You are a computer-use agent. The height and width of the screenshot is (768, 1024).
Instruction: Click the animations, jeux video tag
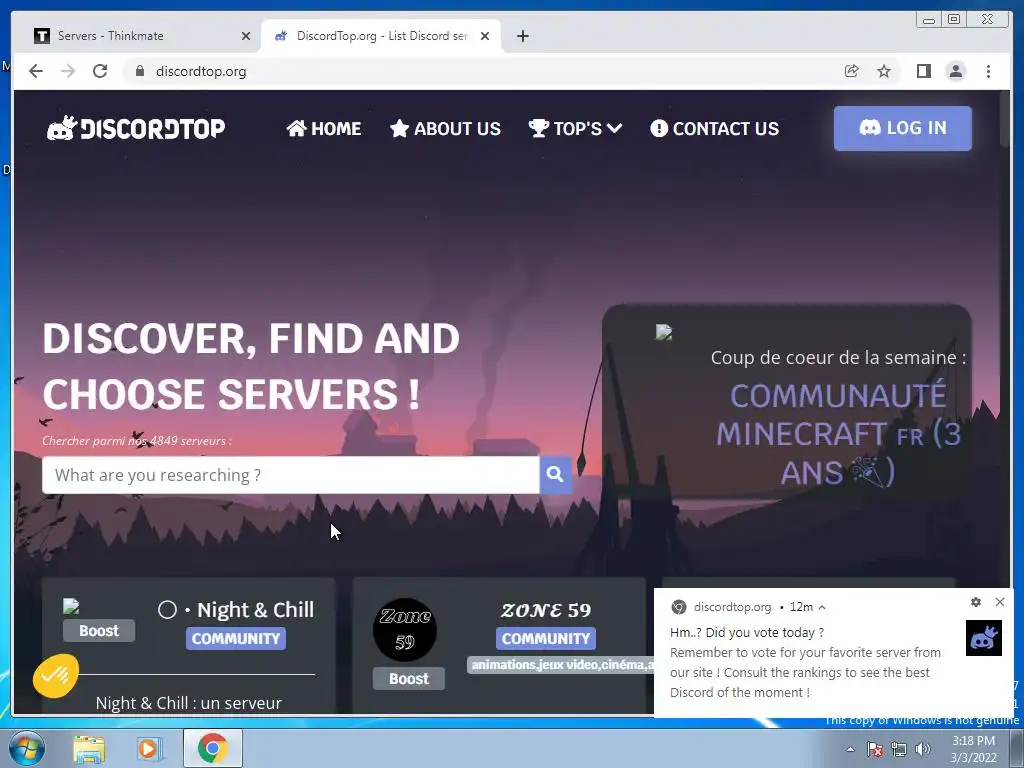click(x=562, y=665)
